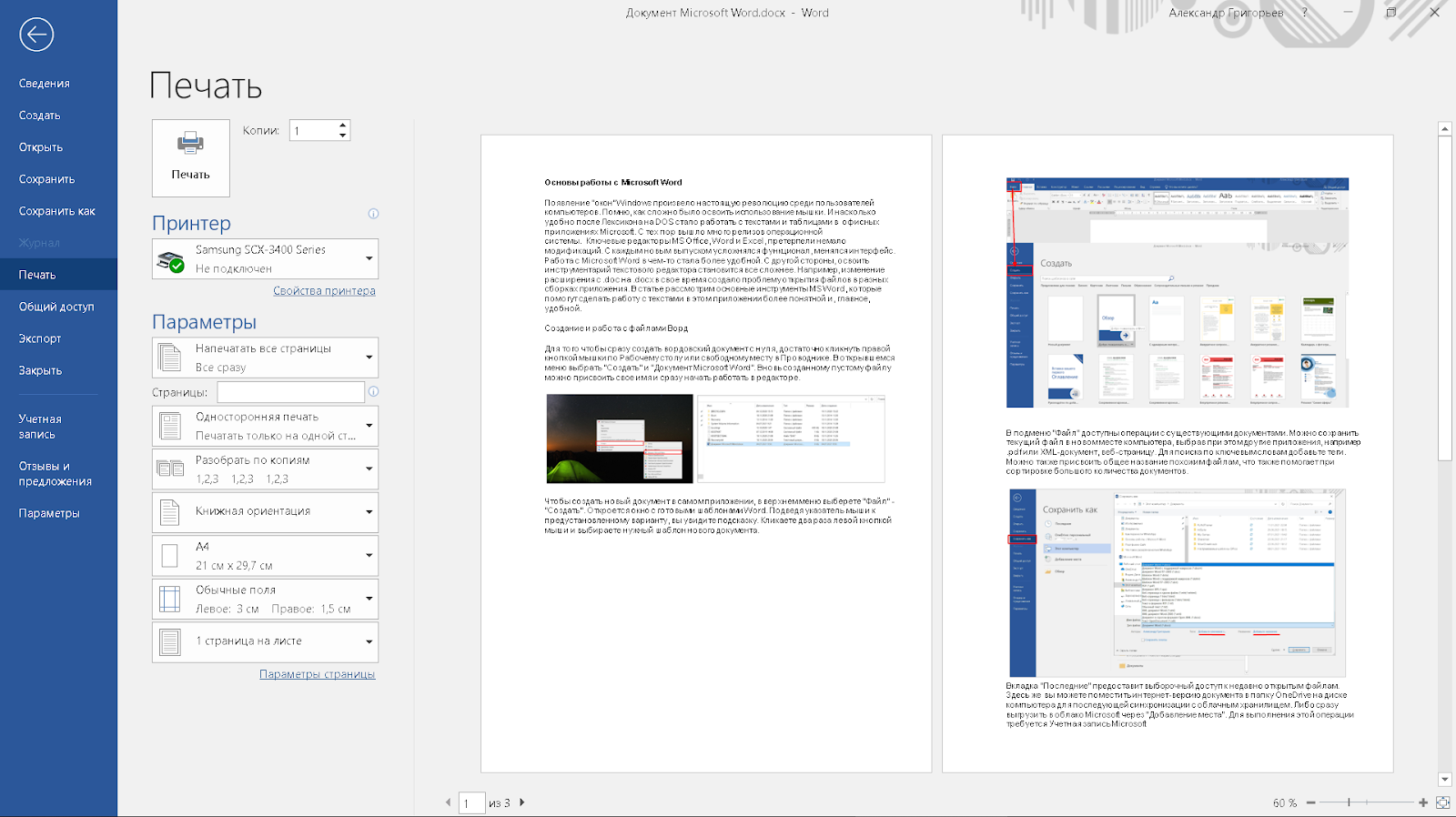1456x817 pixels.
Task: Go to the previous page using the arrow
Action: tap(448, 802)
